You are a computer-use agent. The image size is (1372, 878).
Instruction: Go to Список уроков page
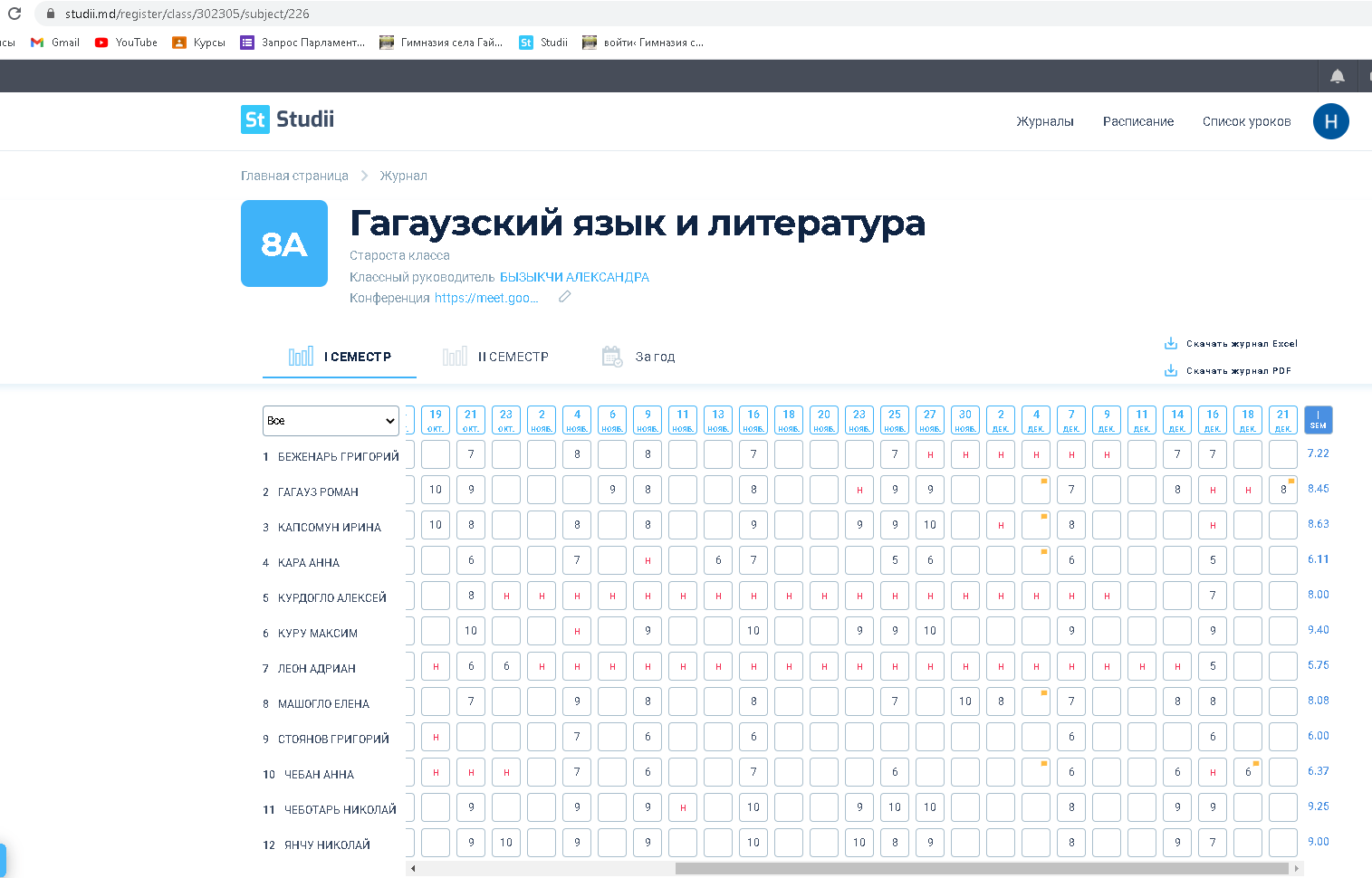click(x=1246, y=121)
